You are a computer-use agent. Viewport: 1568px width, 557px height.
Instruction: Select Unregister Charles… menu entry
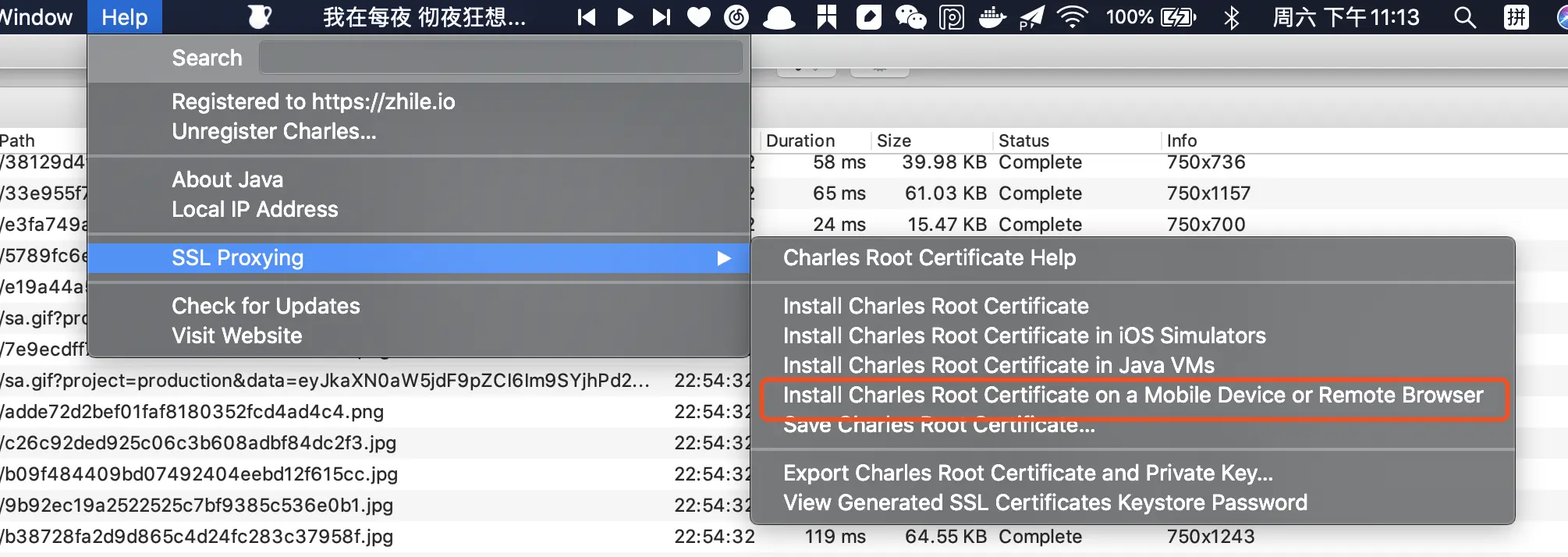coord(274,131)
